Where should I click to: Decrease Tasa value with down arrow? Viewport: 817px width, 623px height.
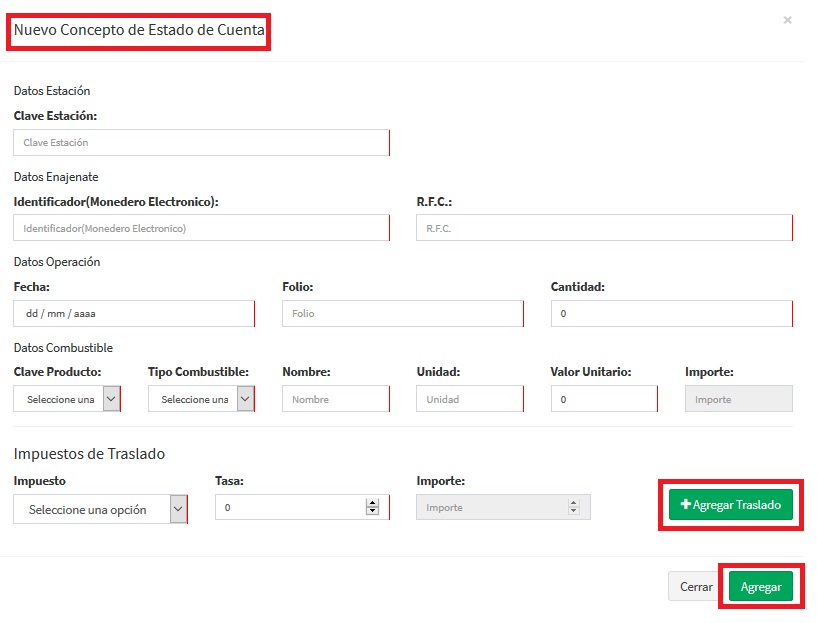pyautogui.click(x=372, y=512)
